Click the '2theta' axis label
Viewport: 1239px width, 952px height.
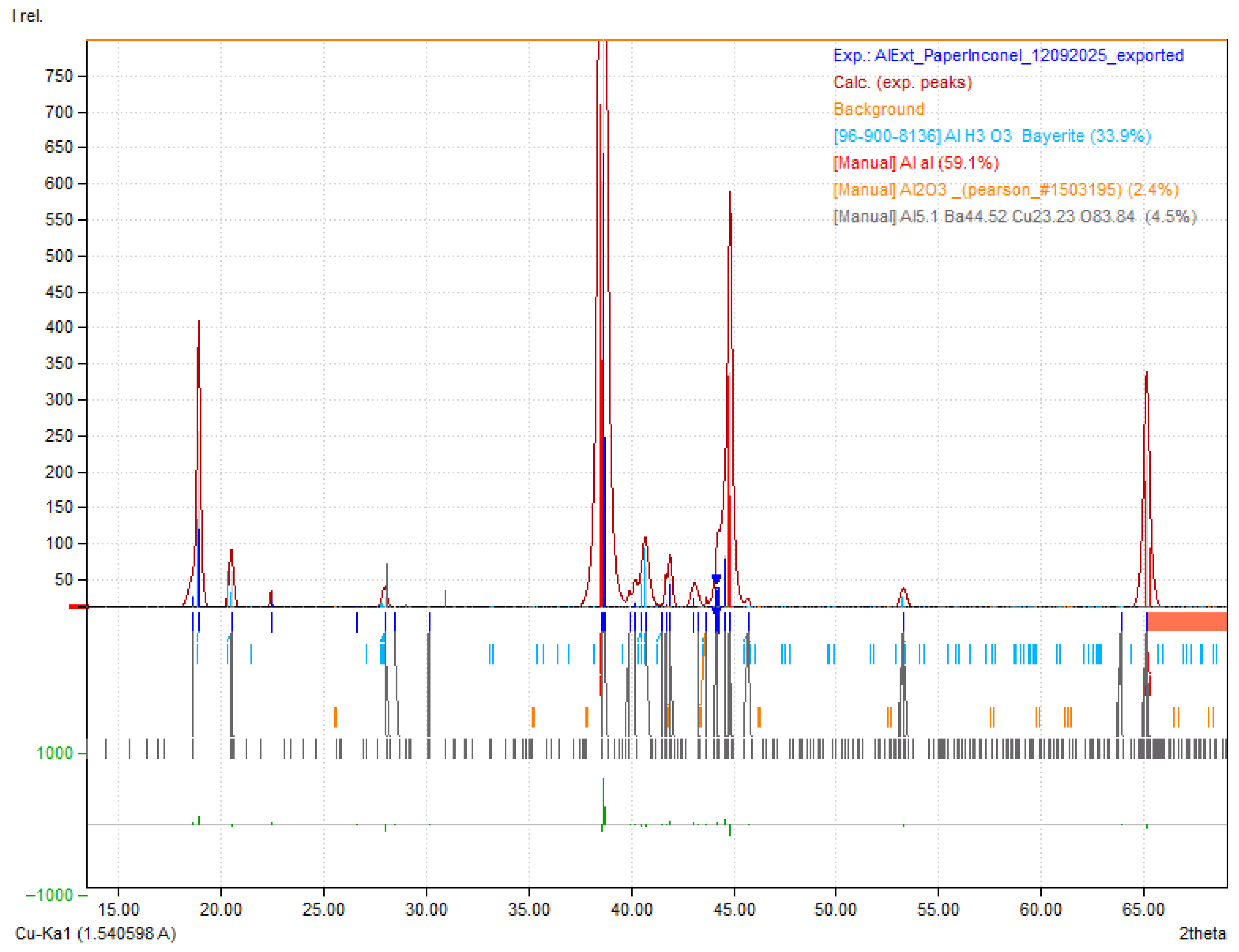click(x=1202, y=933)
